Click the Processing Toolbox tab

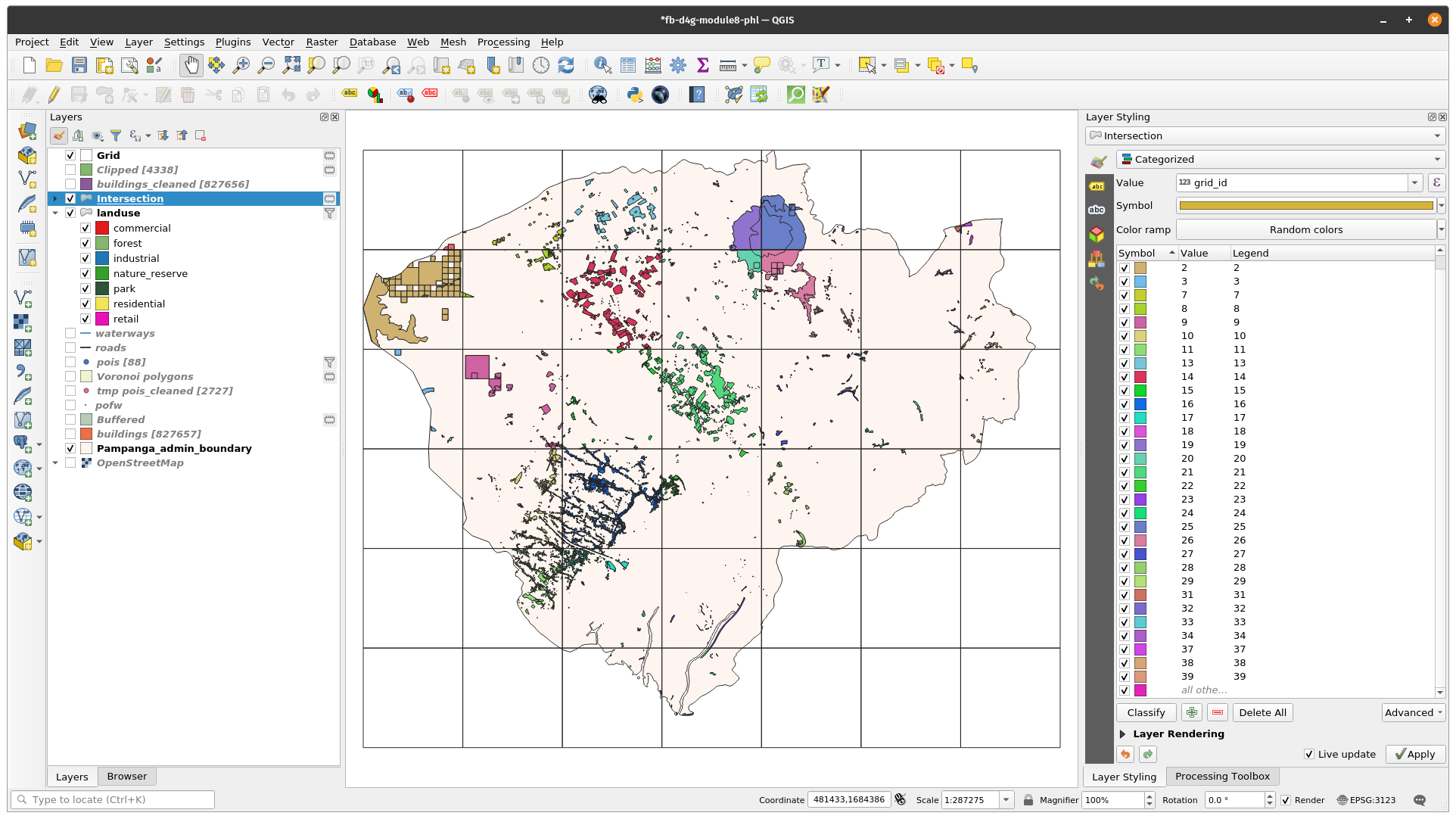pyautogui.click(x=1222, y=775)
